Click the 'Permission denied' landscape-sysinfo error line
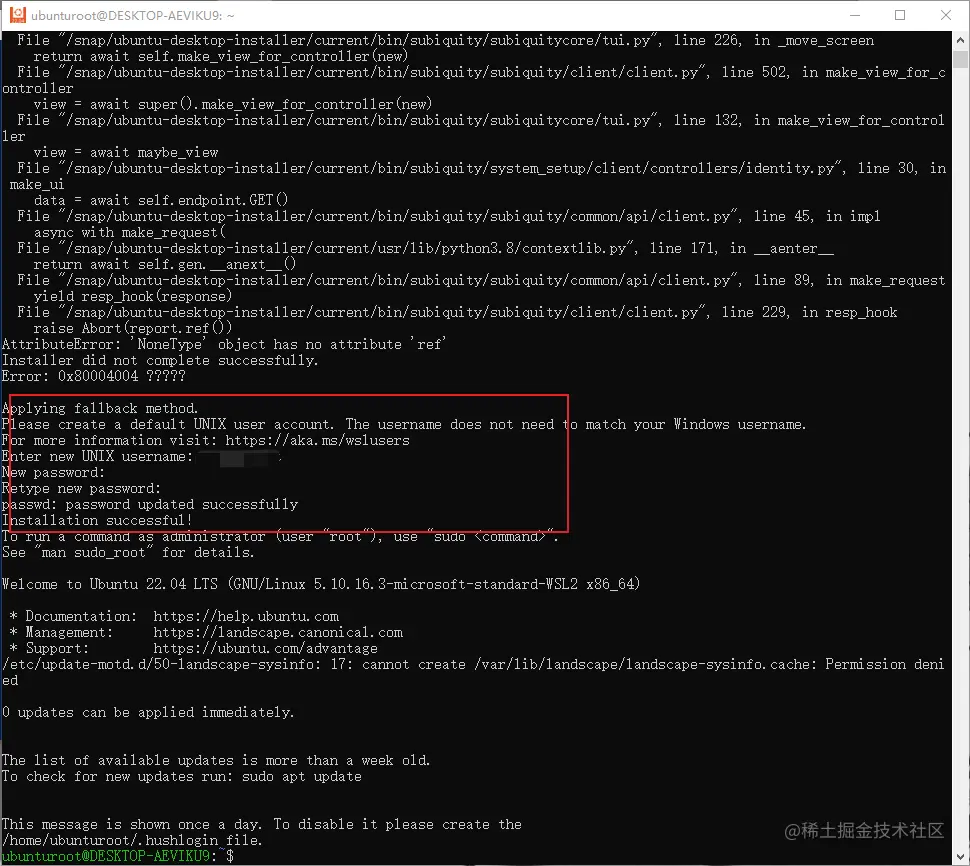The width and height of the screenshot is (970, 866). pyautogui.click(x=473, y=672)
